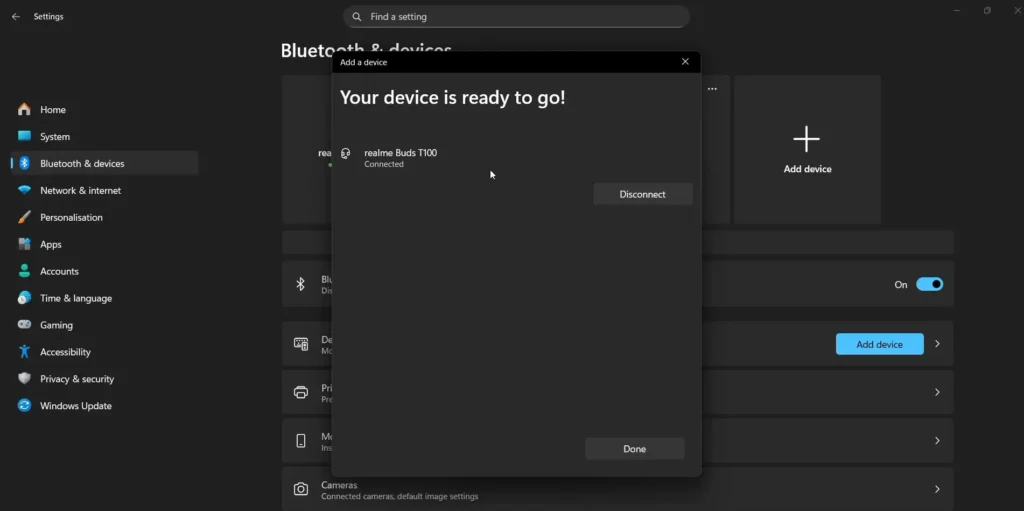
Task: Open Home in the sidebar
Action: [x=104, y=110]
